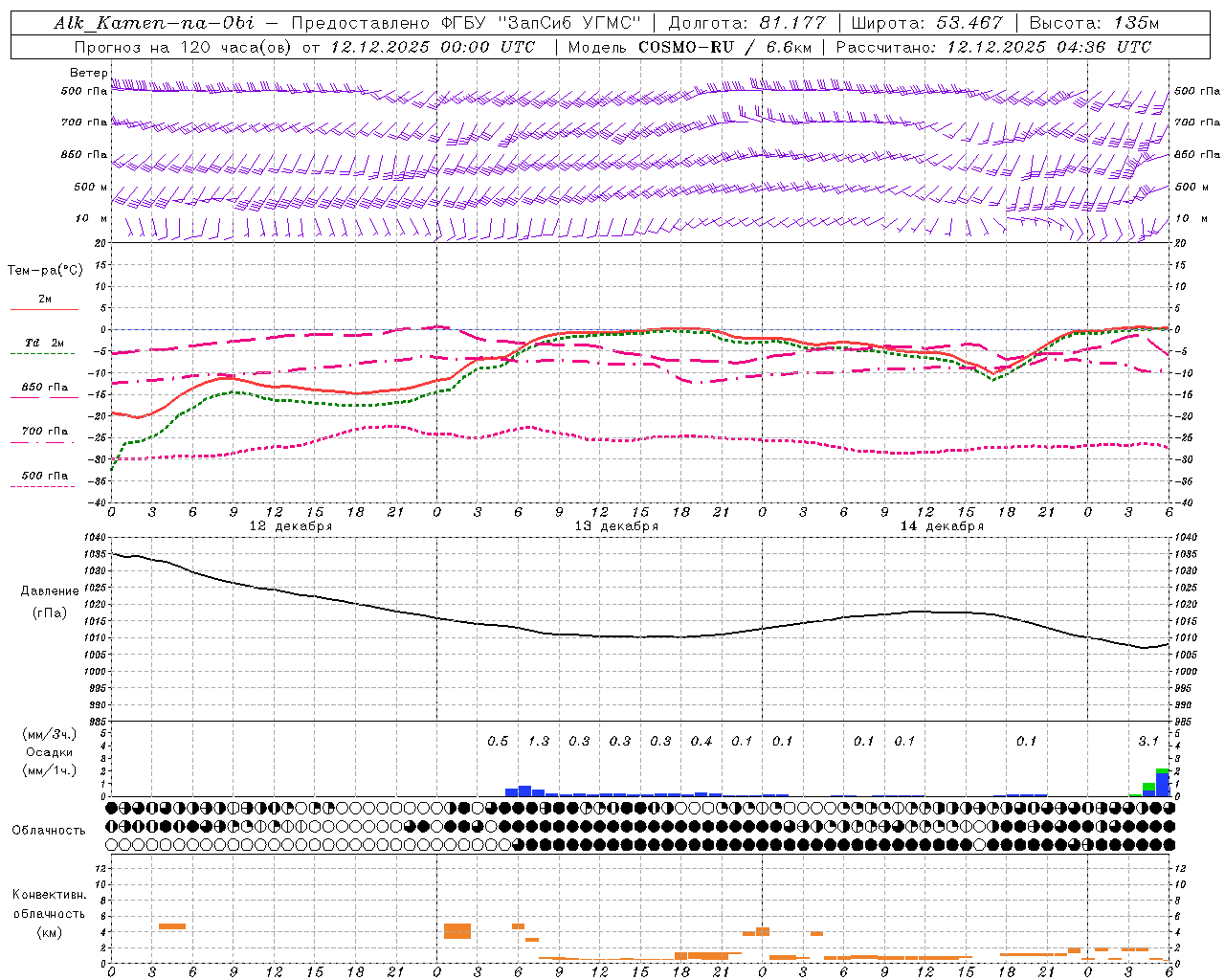Image resolution: width=1225 pixels, height=980 pixels.
Task: Click the '1.3' three-hour precipitation value
Action: pos(539,742)
